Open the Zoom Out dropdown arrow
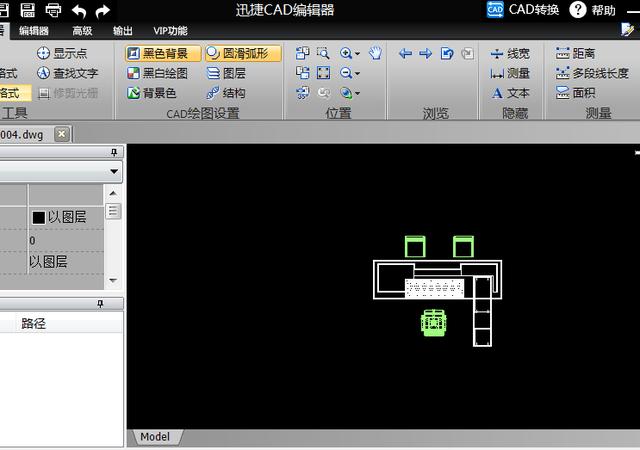This screenshot has height=450, width=640. [358, 74]
